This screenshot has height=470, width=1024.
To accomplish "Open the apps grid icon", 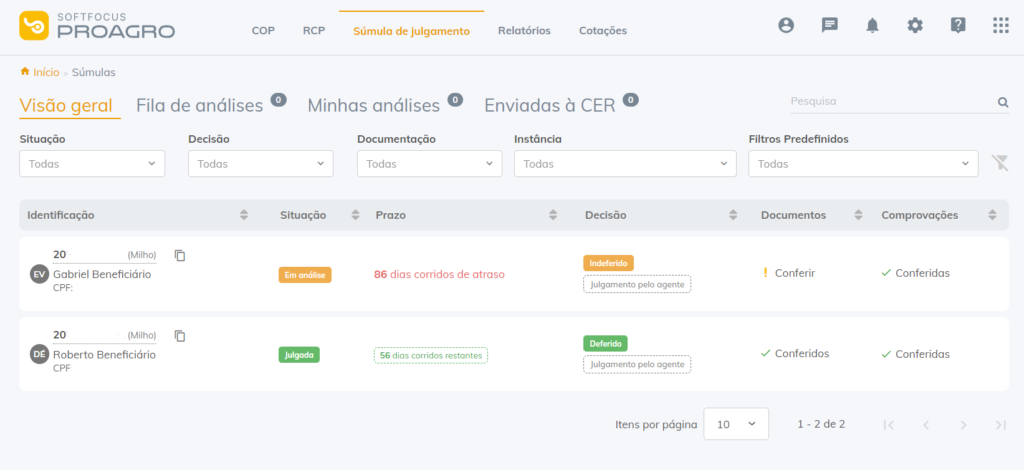I will [1000, 25].
